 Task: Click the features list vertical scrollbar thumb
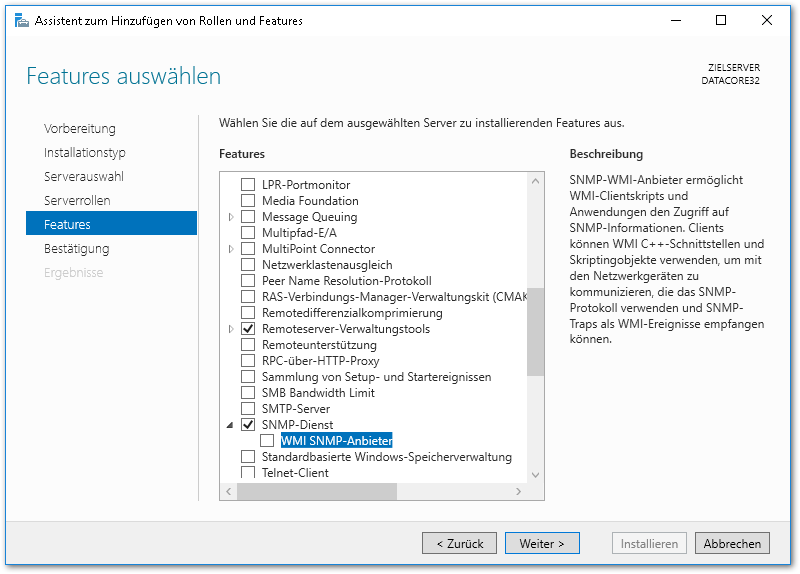(x=535, y=330)
